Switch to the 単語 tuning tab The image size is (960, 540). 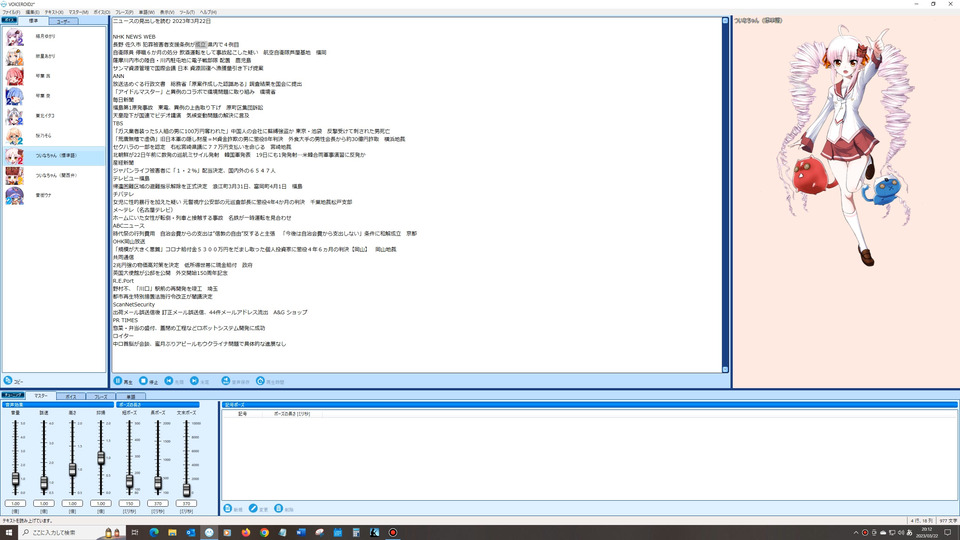coord(130,397)
